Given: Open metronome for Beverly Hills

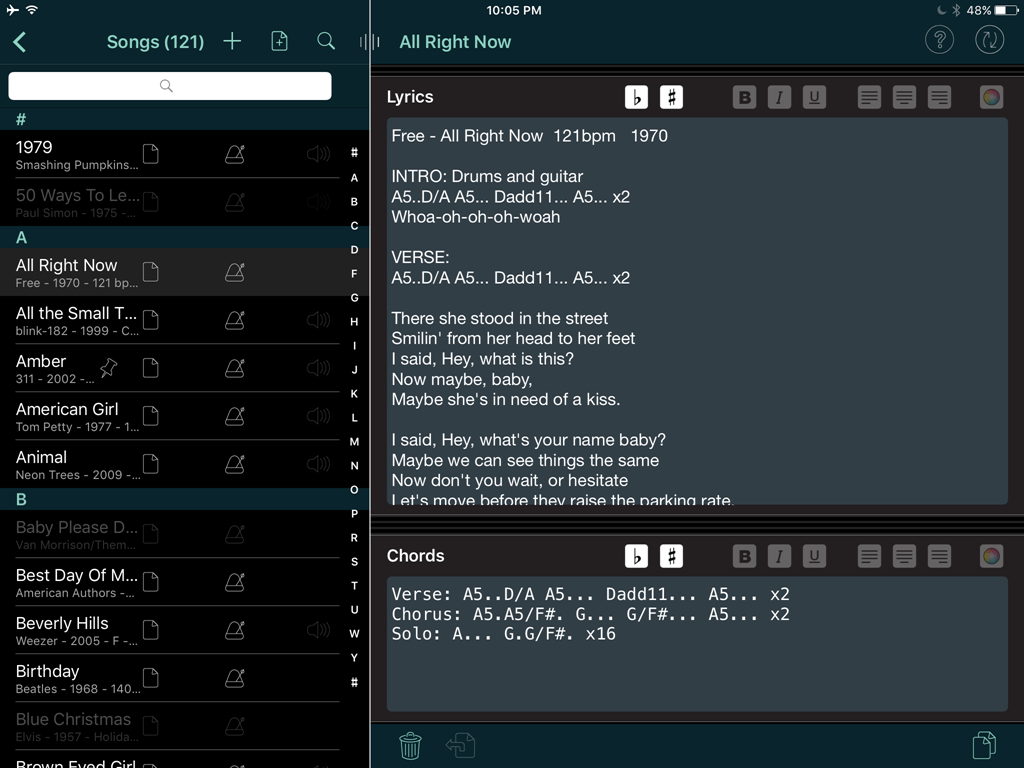Looking at the screenshot, I should 234,630.
